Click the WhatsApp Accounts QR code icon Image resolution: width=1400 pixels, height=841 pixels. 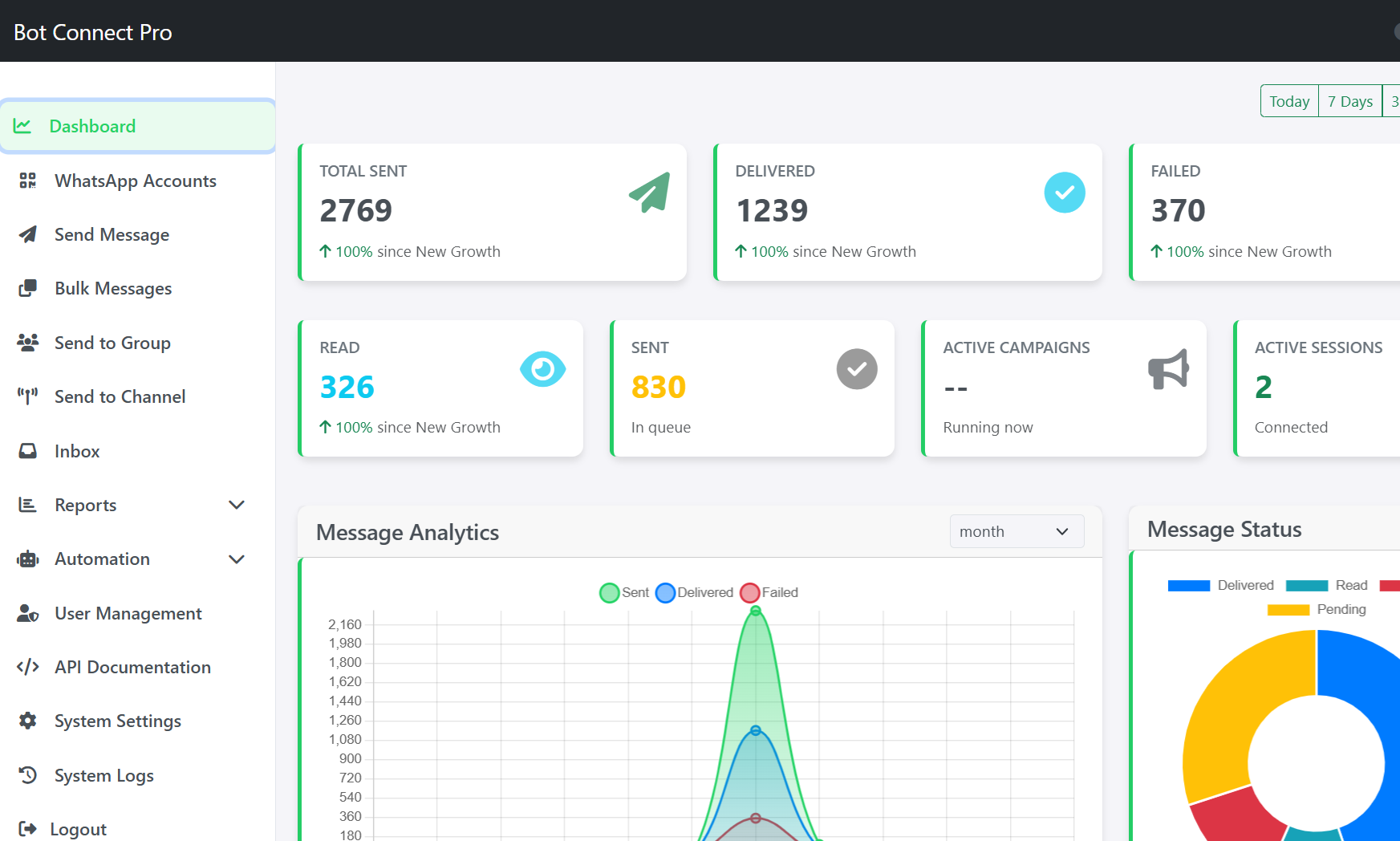point(28,181)
